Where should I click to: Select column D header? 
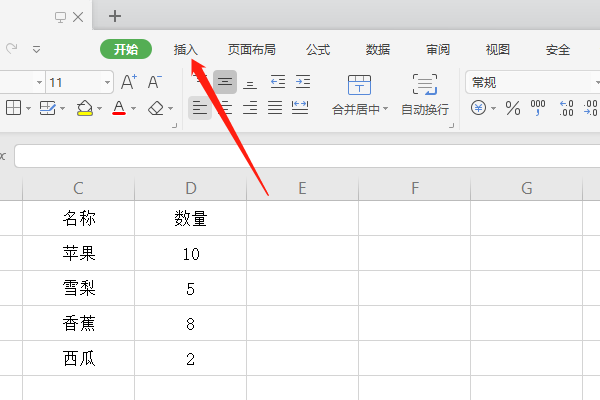(191, 188)
